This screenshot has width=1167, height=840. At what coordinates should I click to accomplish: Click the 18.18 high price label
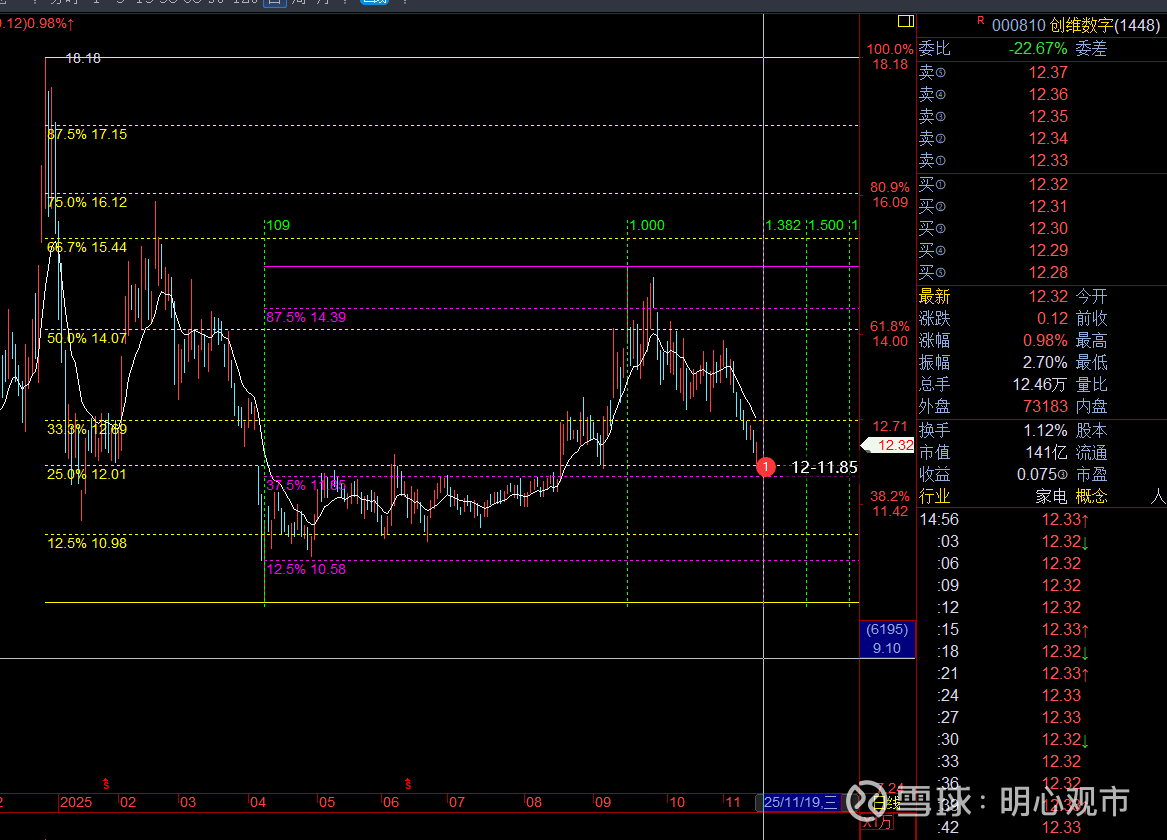[x=83, y=58]
